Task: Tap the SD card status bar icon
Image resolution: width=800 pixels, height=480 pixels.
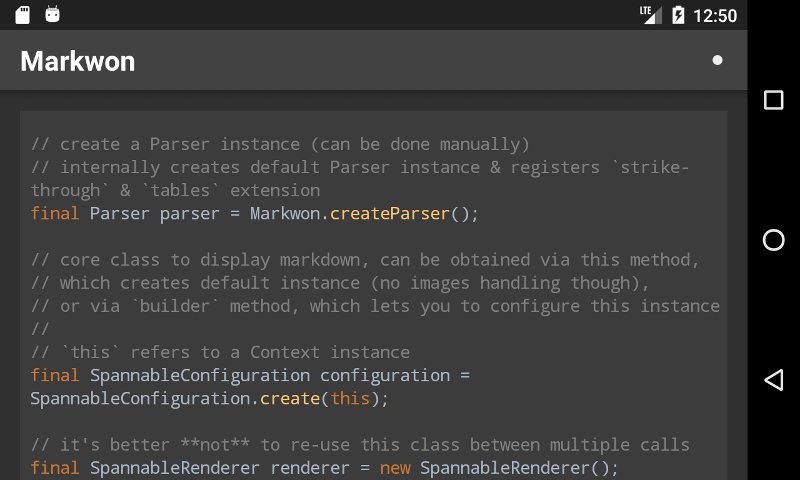Action: [x=23, y=15]
